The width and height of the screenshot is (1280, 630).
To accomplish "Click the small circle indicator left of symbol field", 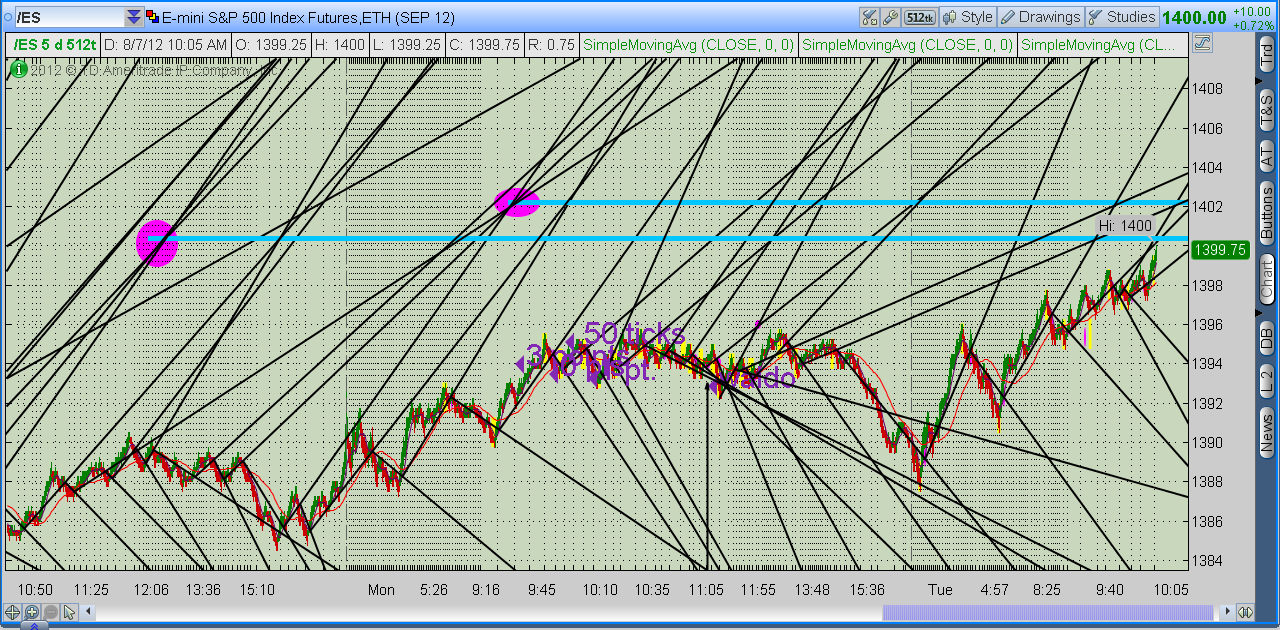I will tap(9, 18).
